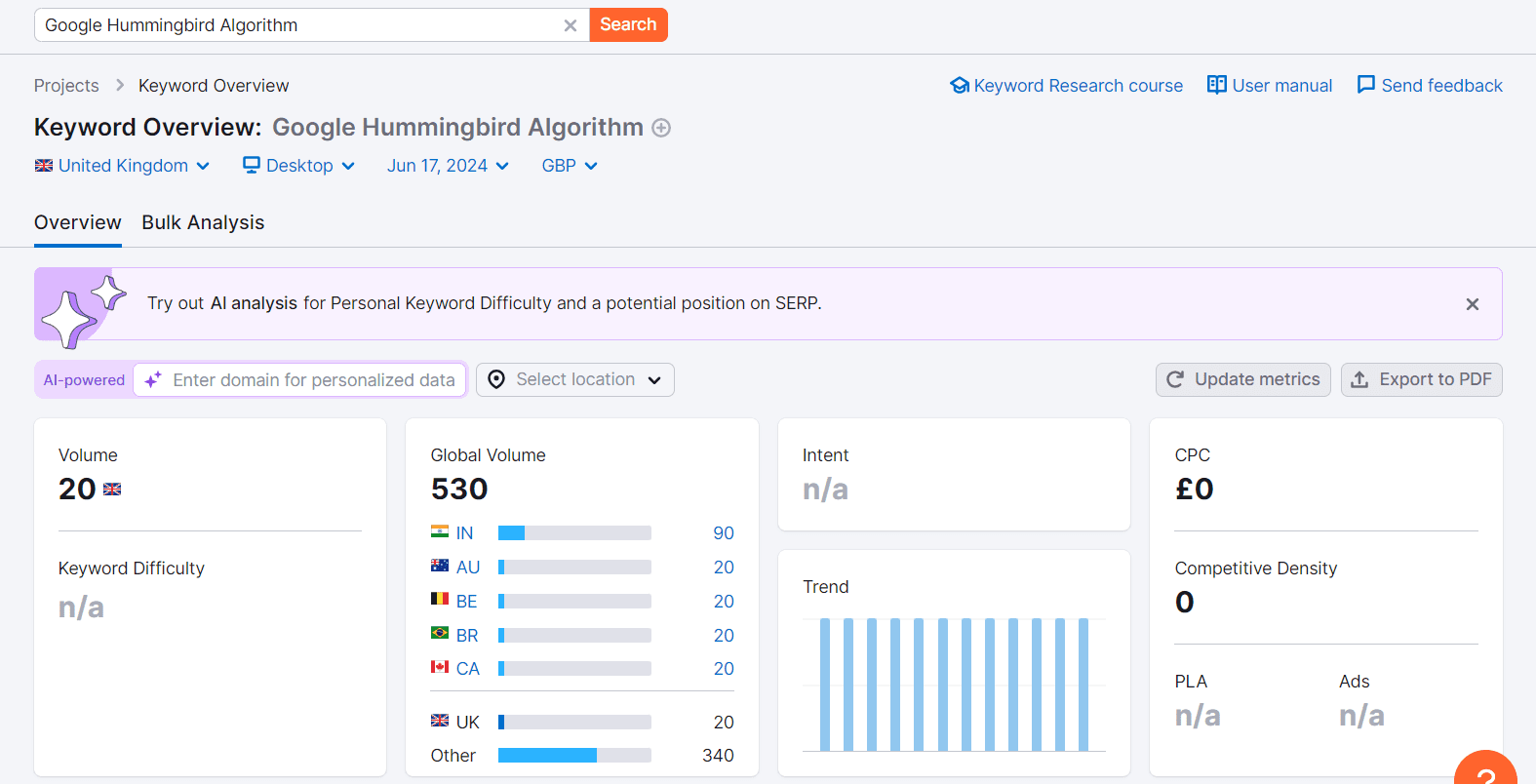
Task: Click the IN country link
Action: 464,533
